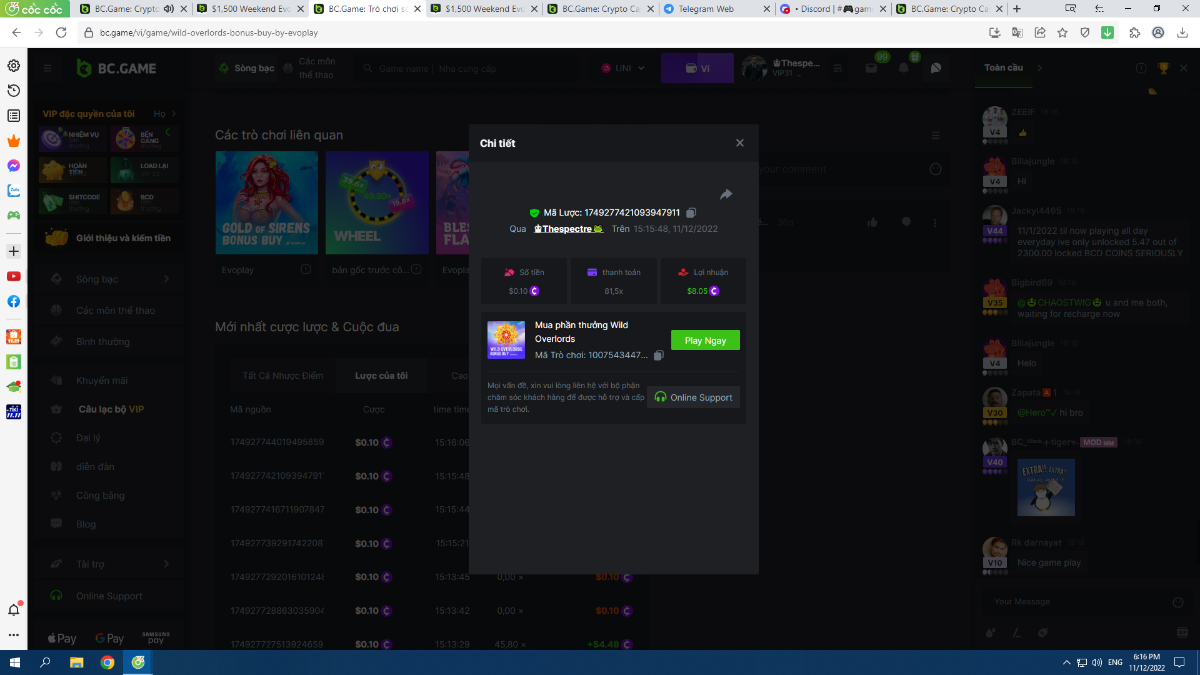Close the Chi tiết dialog
The height and width of the screenshot is (675, 1200).
(x=740, y=143)
